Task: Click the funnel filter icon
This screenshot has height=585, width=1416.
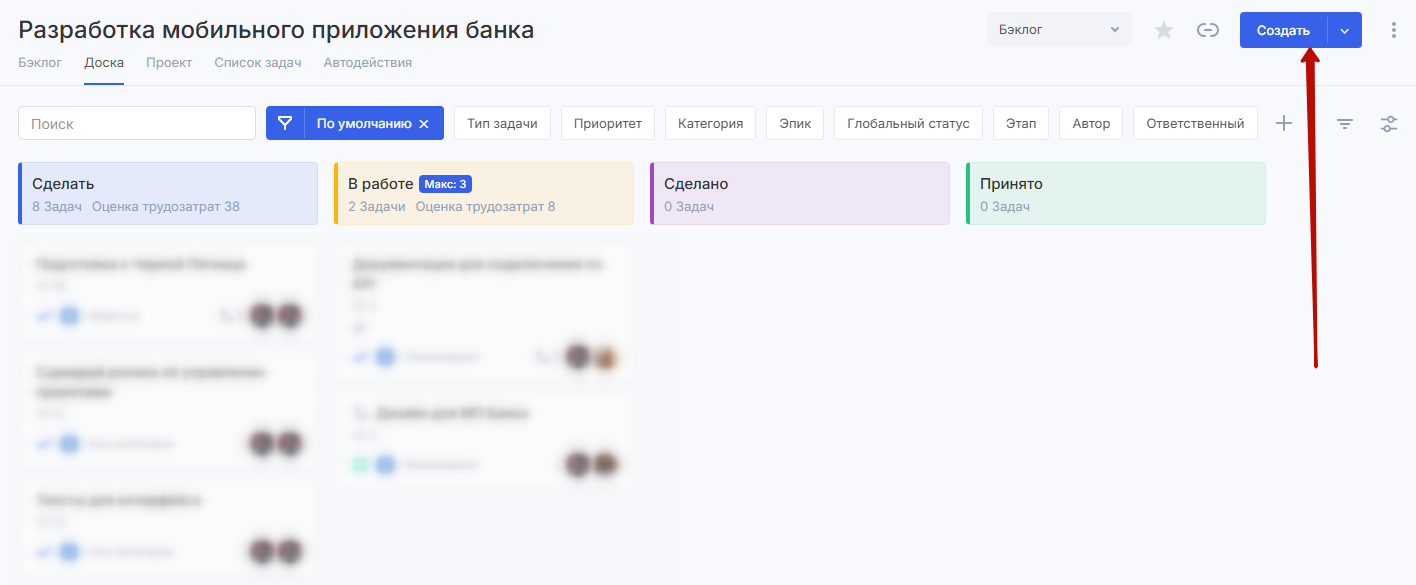Action: 285,123
